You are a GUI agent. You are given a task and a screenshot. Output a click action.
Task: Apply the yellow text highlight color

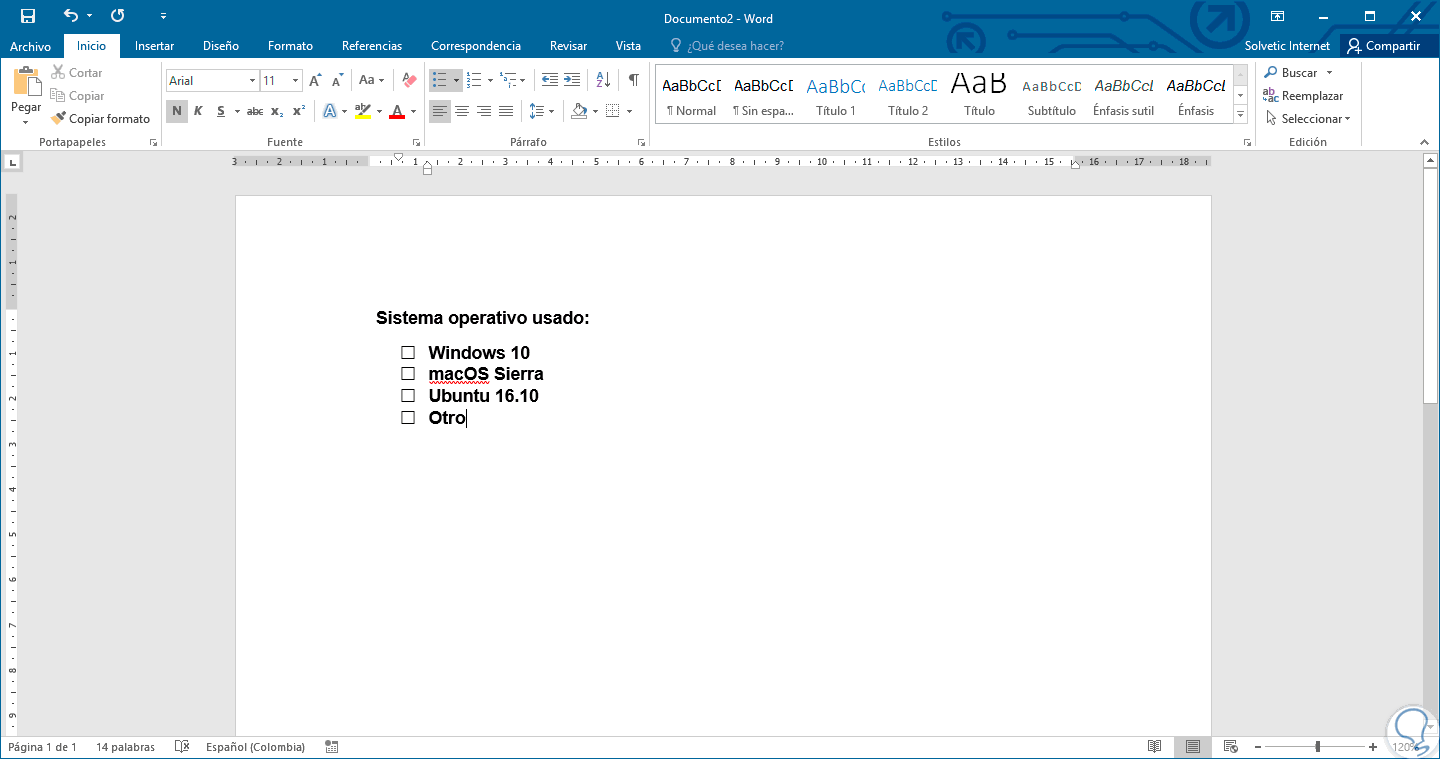363,111
